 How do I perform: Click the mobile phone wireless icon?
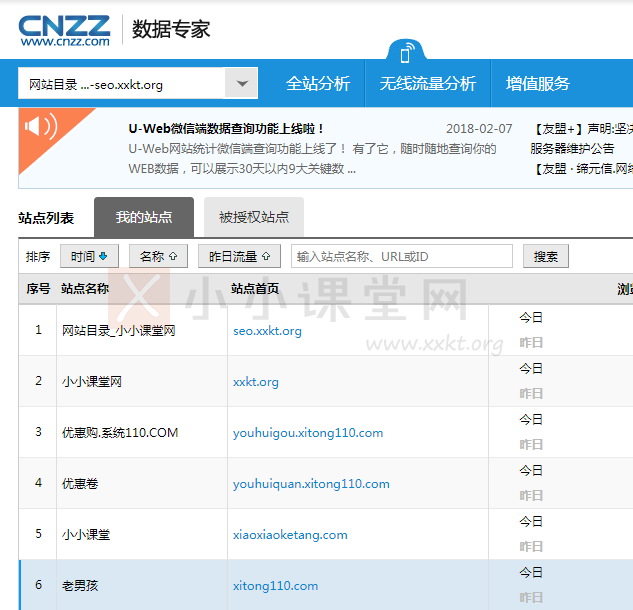(406, 53)
